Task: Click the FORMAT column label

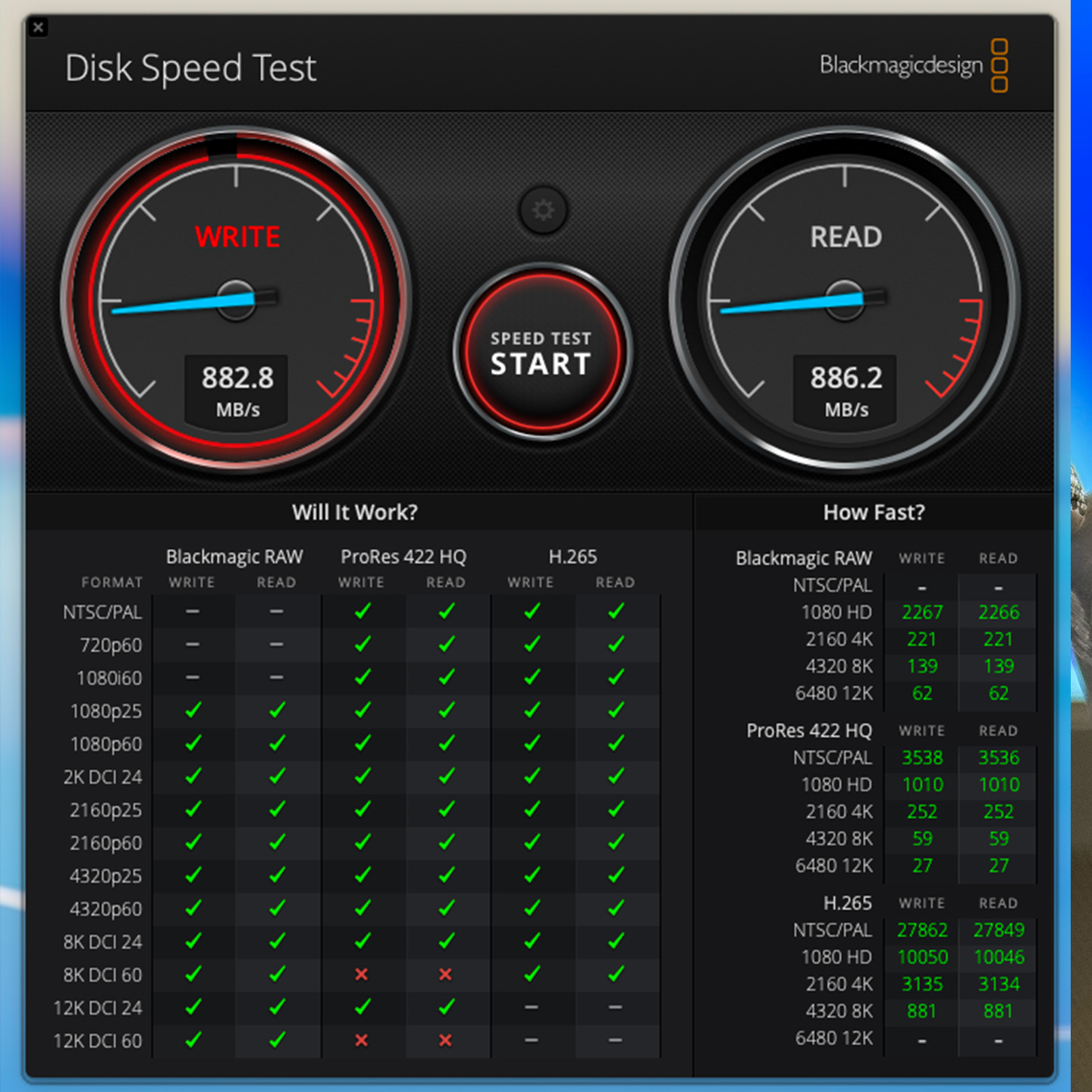Action: click(111, 582)
